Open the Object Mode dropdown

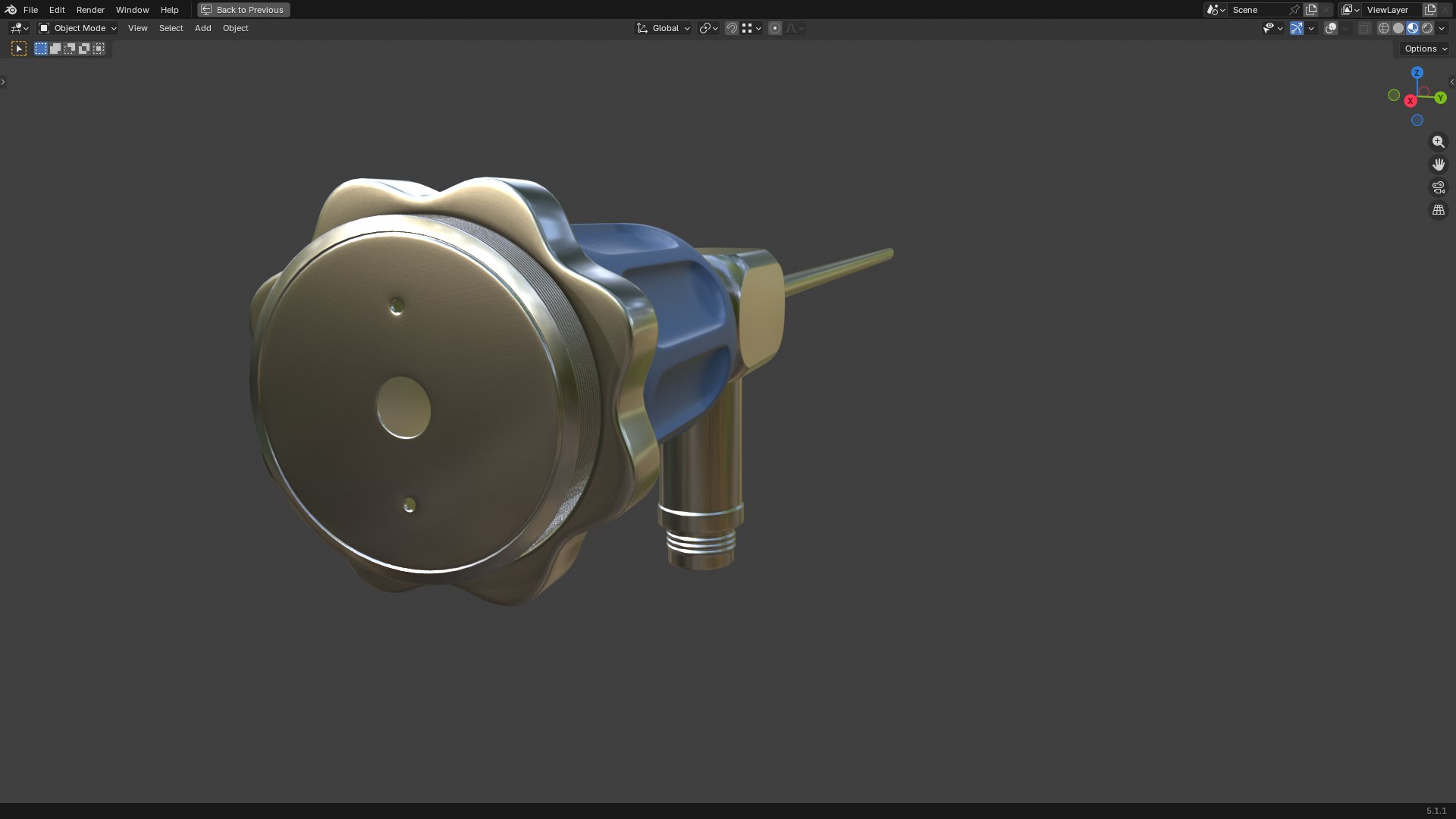point(77,28)
